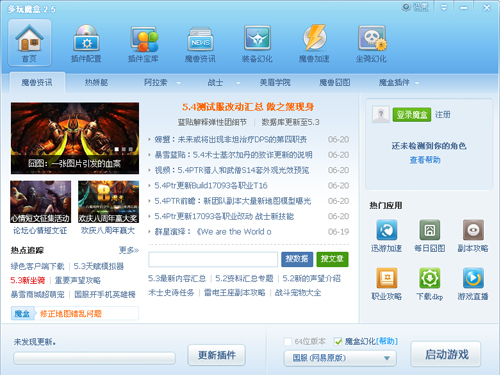Viewport: 500px width, 375px height.
Task: Open the 欢庆八周年赢大奖 thumbnail
Action: [108, 202]
